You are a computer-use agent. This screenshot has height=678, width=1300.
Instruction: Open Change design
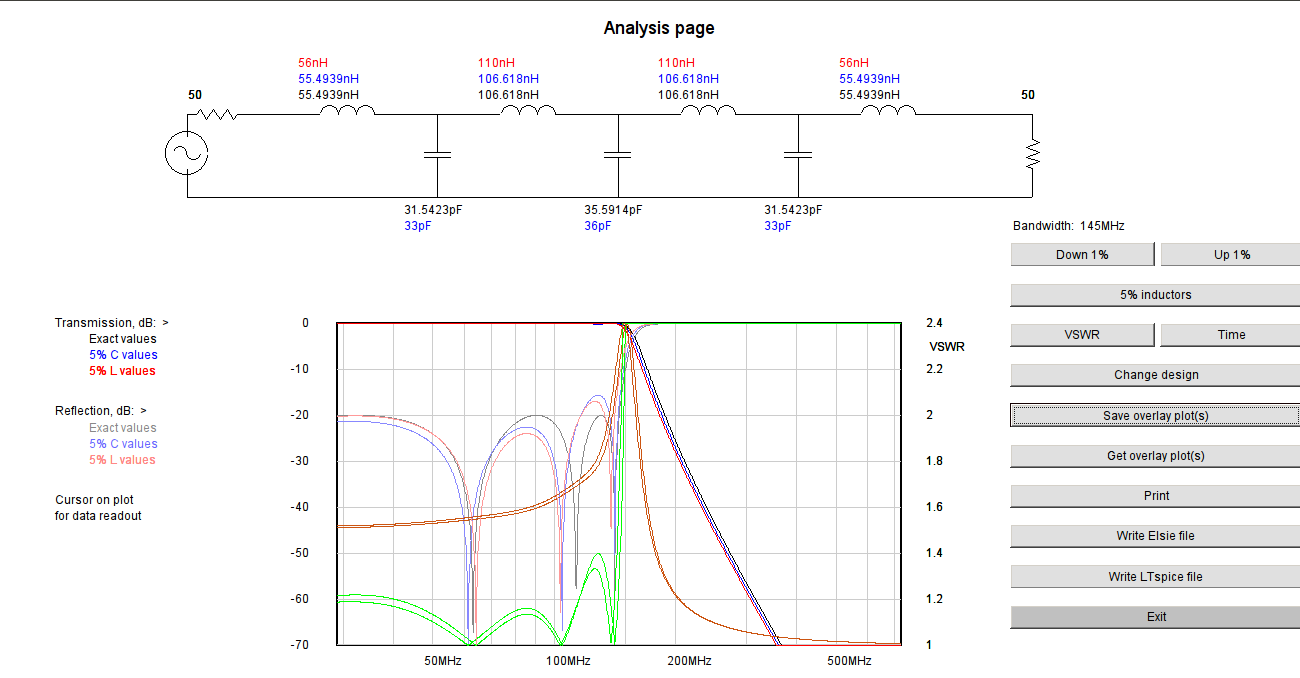(x=1155, y=375)
